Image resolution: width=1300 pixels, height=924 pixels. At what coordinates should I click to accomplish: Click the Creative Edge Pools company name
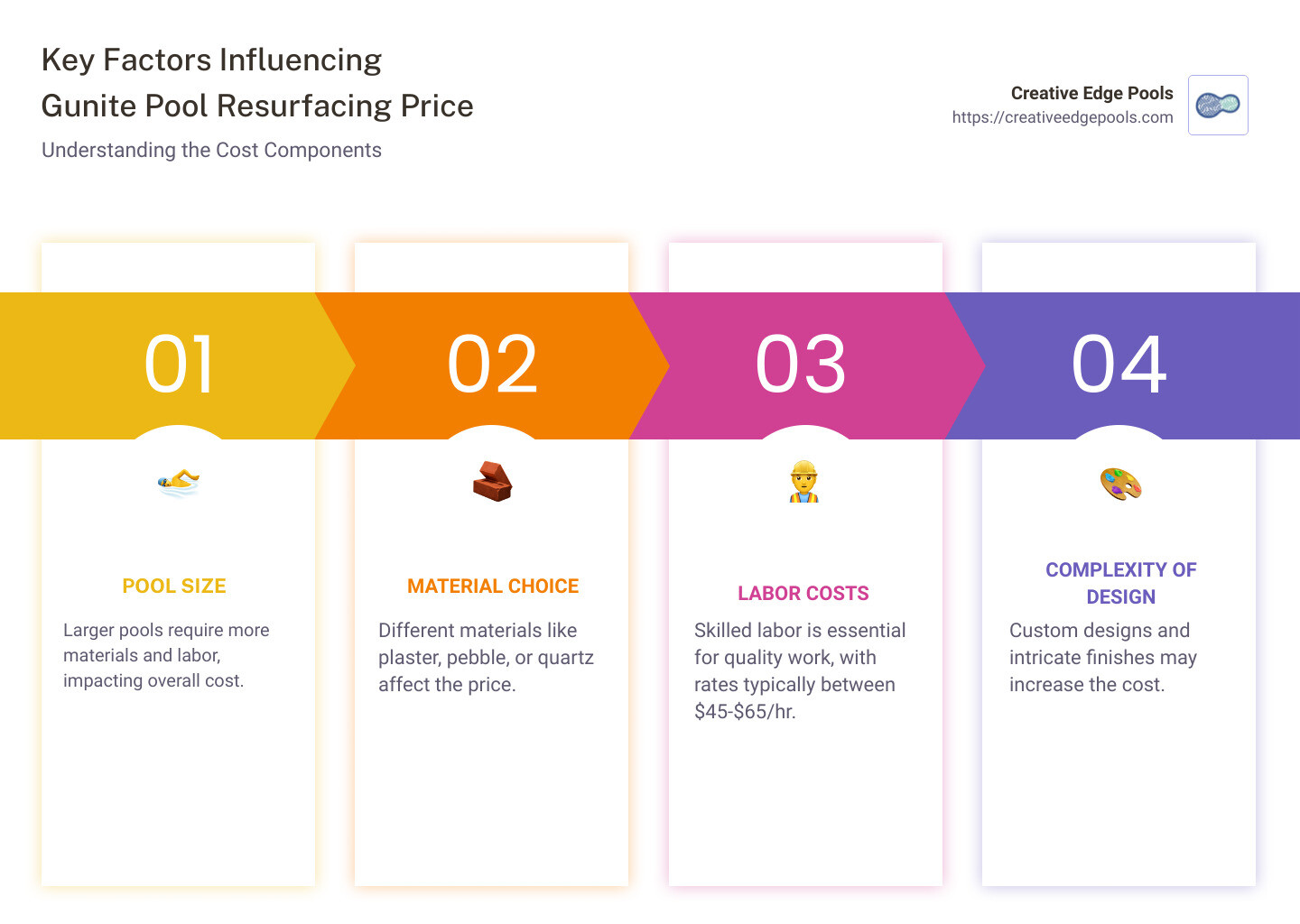coord(1091,93)
